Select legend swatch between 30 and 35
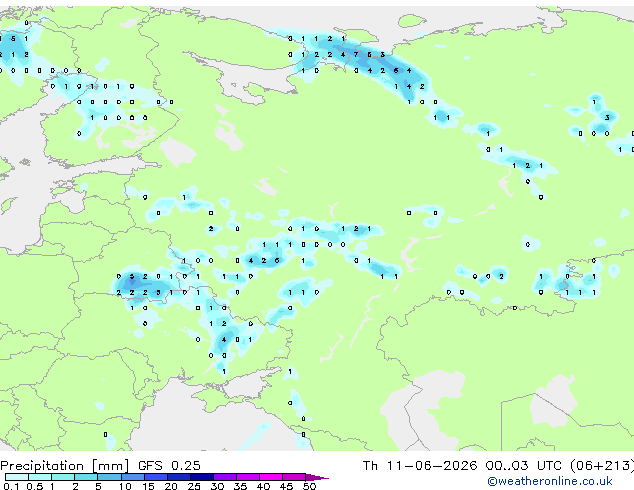This screenshot has height=490, width=634. click(x=224, y=477)
